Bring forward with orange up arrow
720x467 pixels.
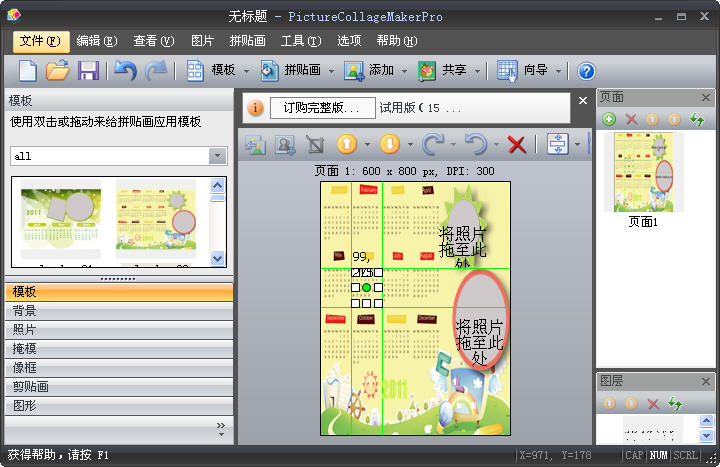click(x=347, y=144)
